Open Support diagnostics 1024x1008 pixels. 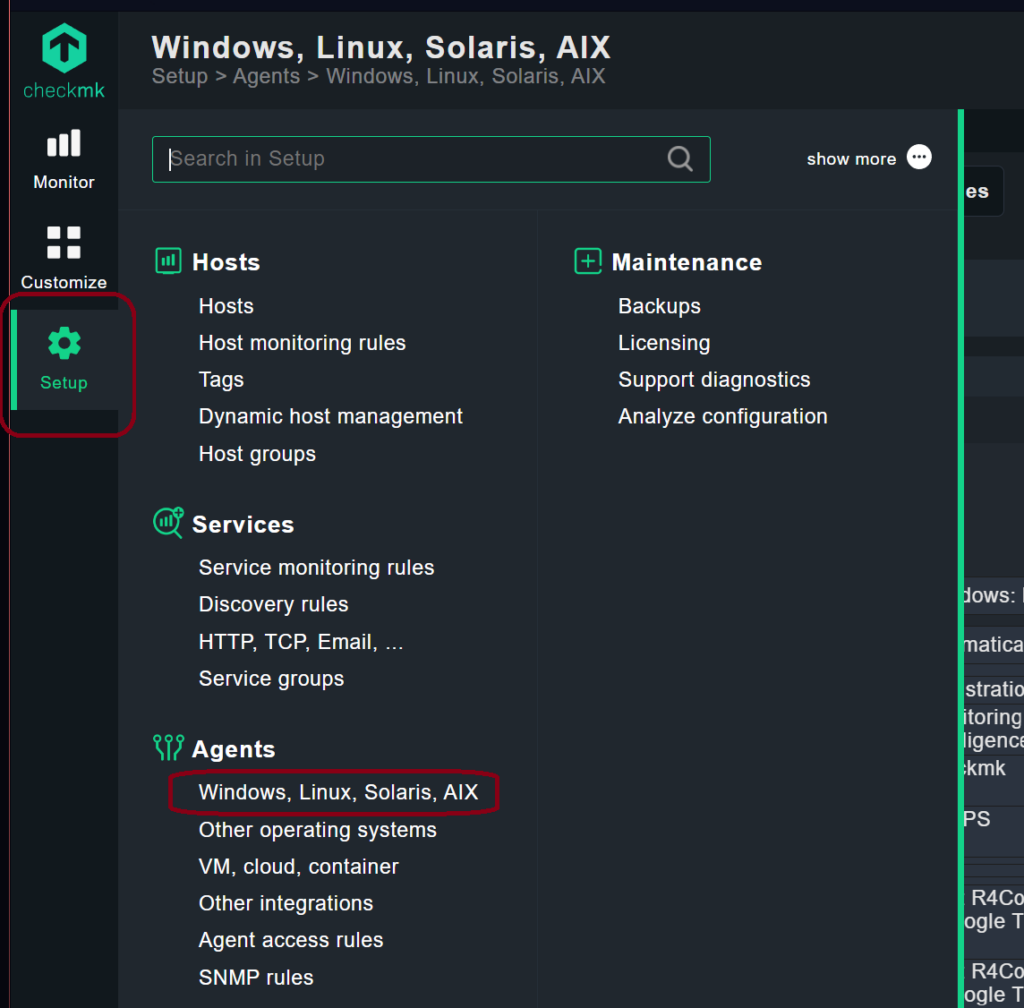tap(714, 380)
